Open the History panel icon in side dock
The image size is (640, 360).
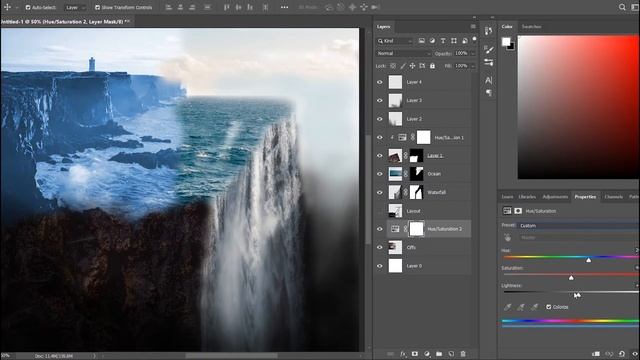point(489,31)
